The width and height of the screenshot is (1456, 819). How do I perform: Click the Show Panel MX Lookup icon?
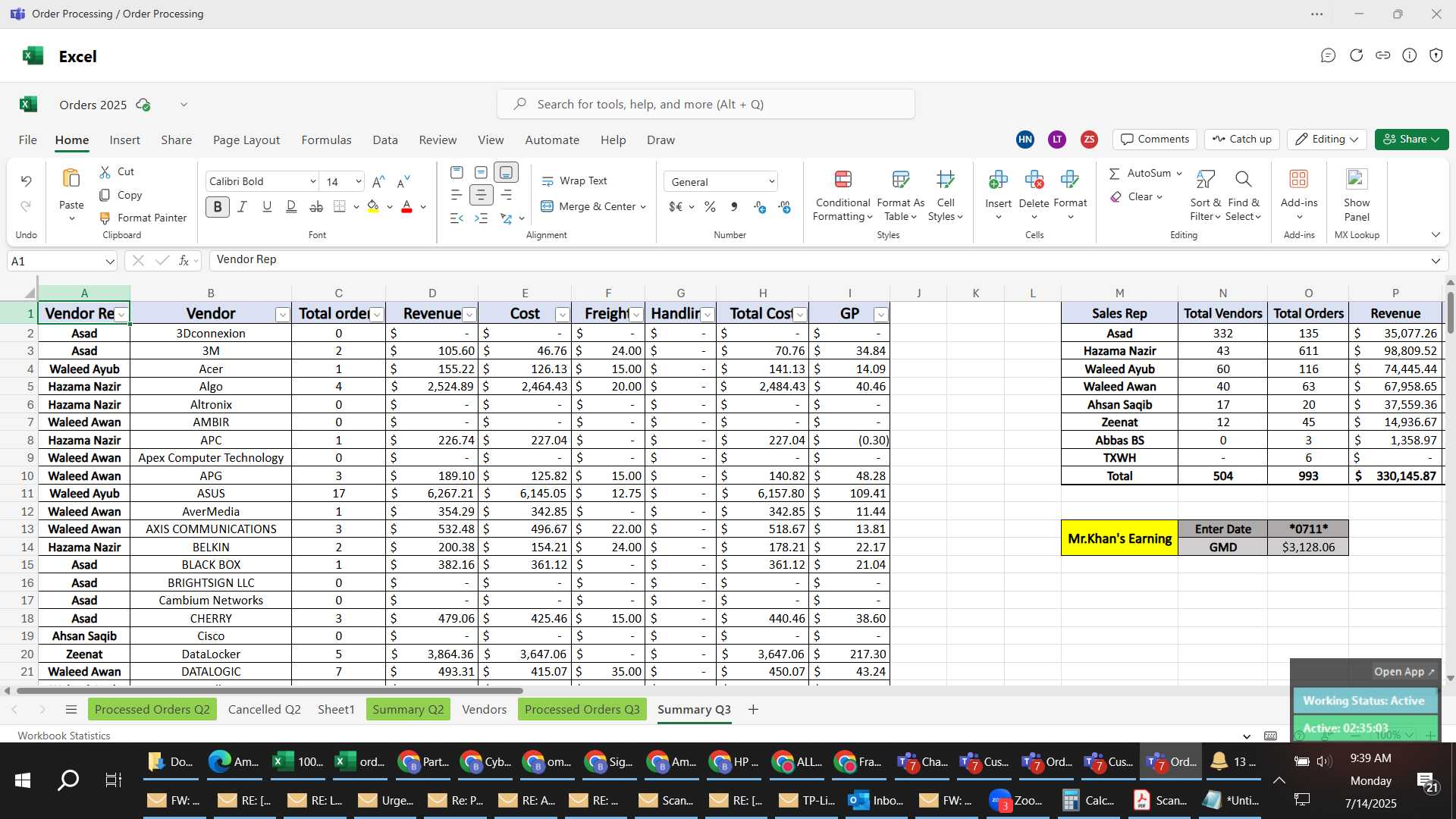pos(1357,179)
